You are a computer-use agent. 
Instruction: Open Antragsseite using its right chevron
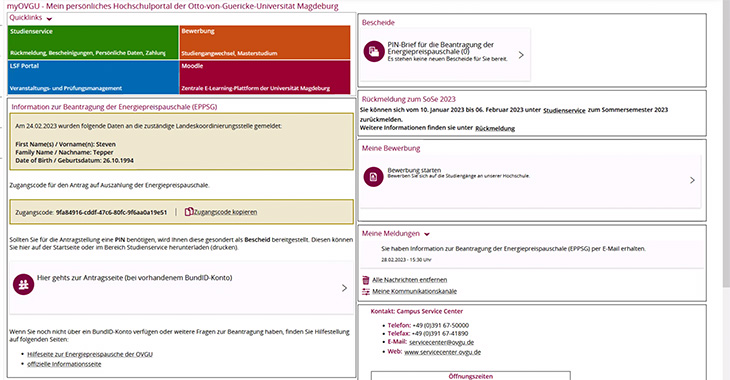pyautogui.click(x=344, y=288)
